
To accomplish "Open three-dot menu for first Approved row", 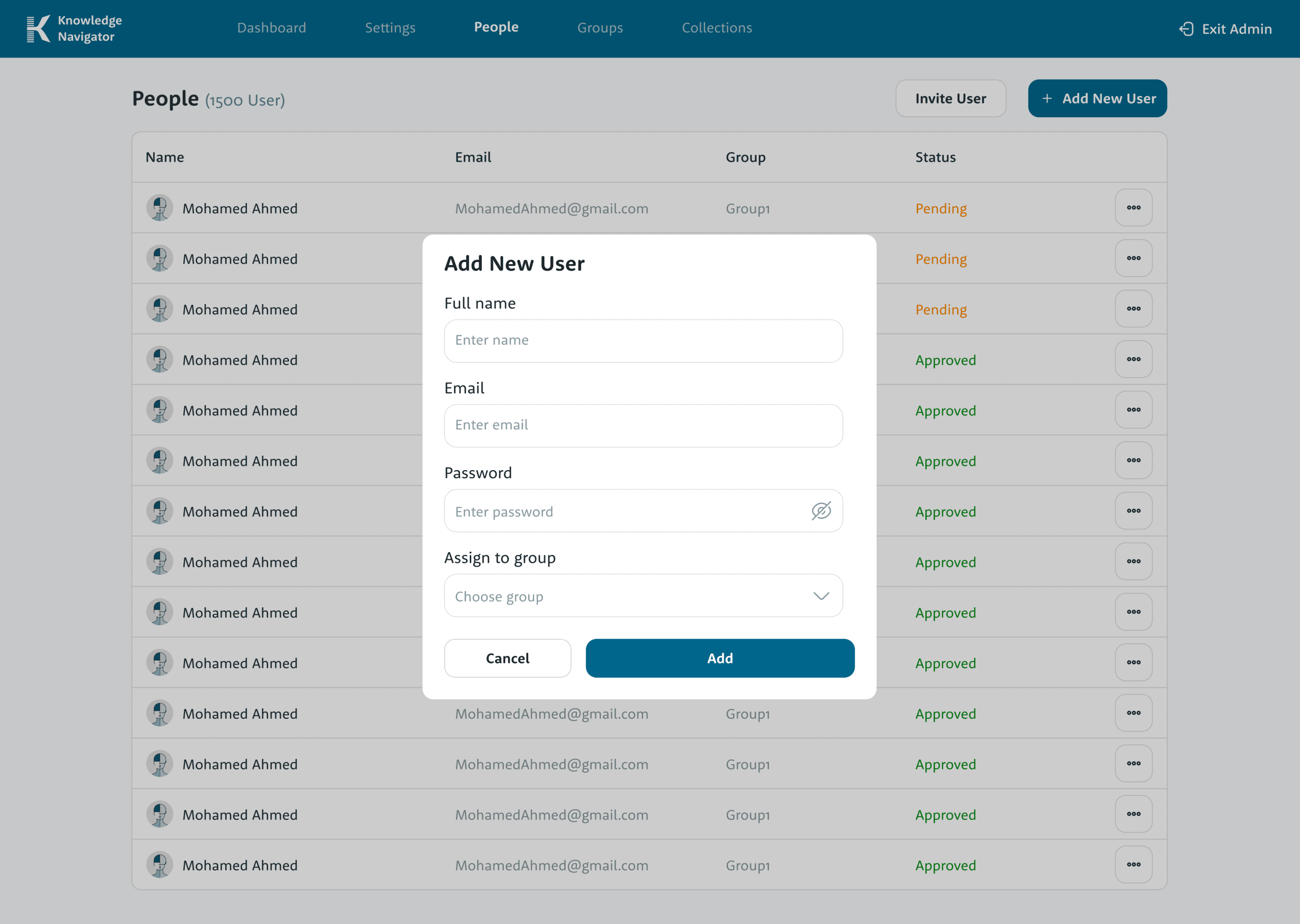I will point(1133,359).
